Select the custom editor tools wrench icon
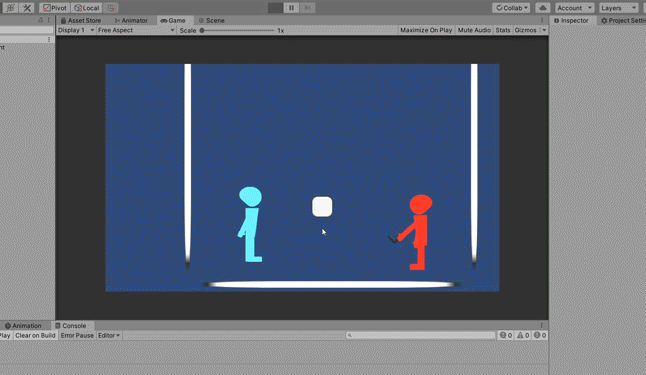 point(27,8)
